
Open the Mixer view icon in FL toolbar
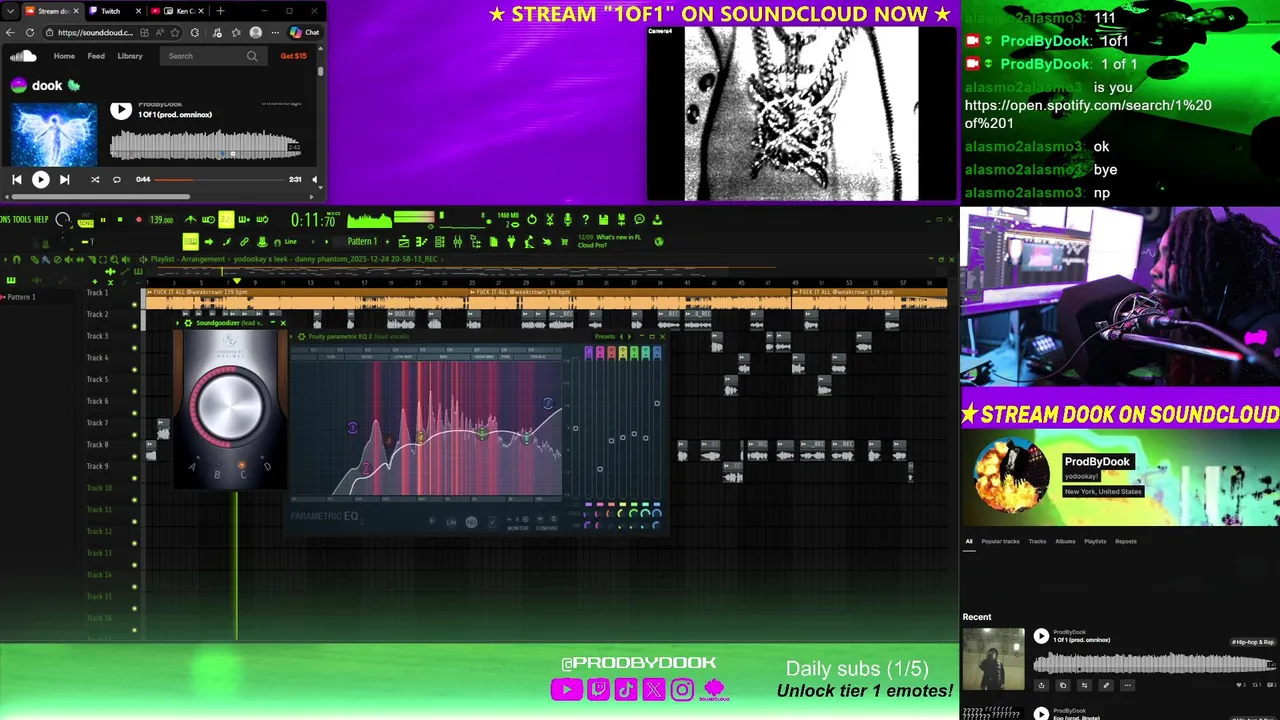click(x=457, y=241)
